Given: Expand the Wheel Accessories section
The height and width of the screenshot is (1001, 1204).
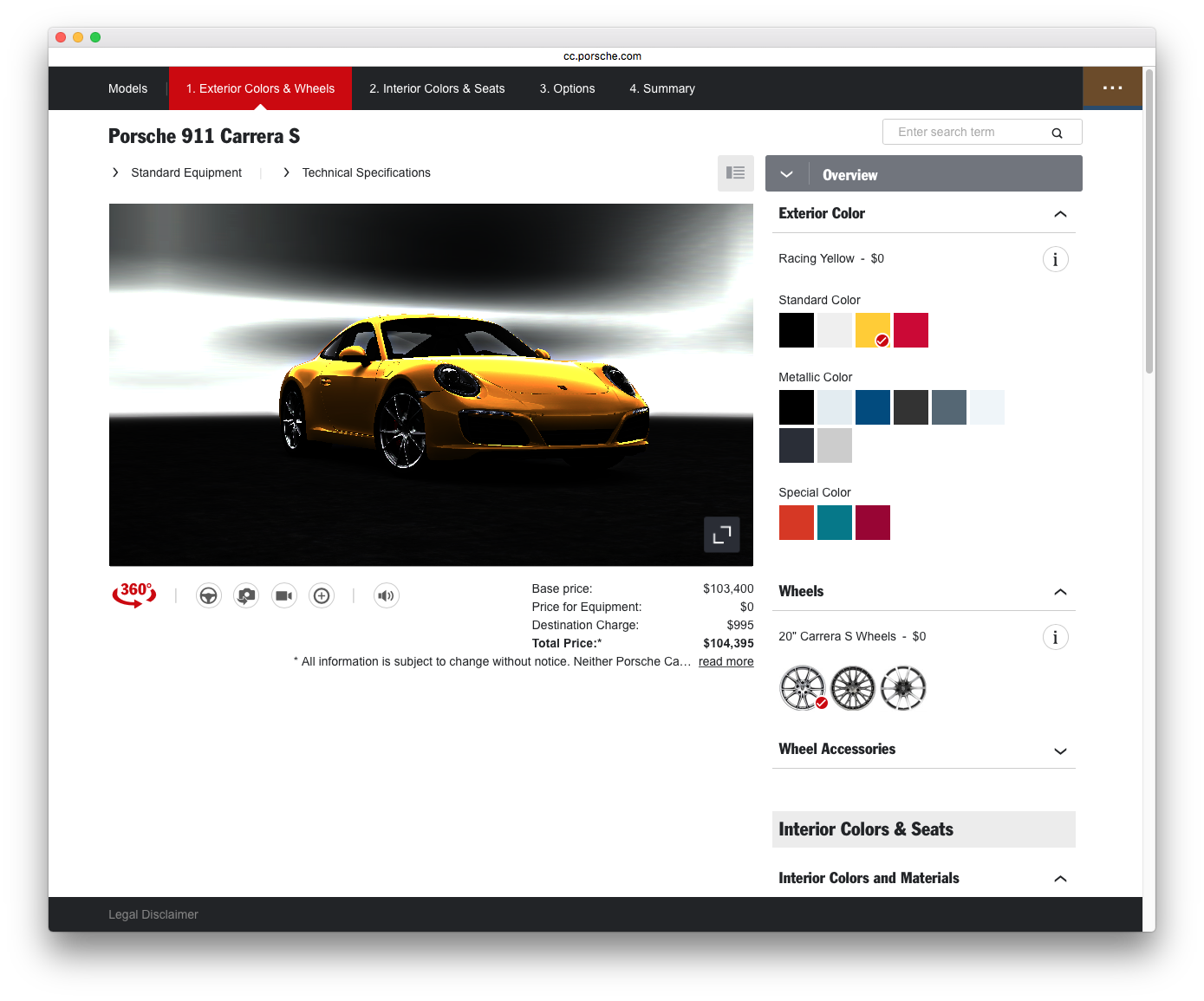Looking at the screenshot, I should click(x=1060, y=751).
